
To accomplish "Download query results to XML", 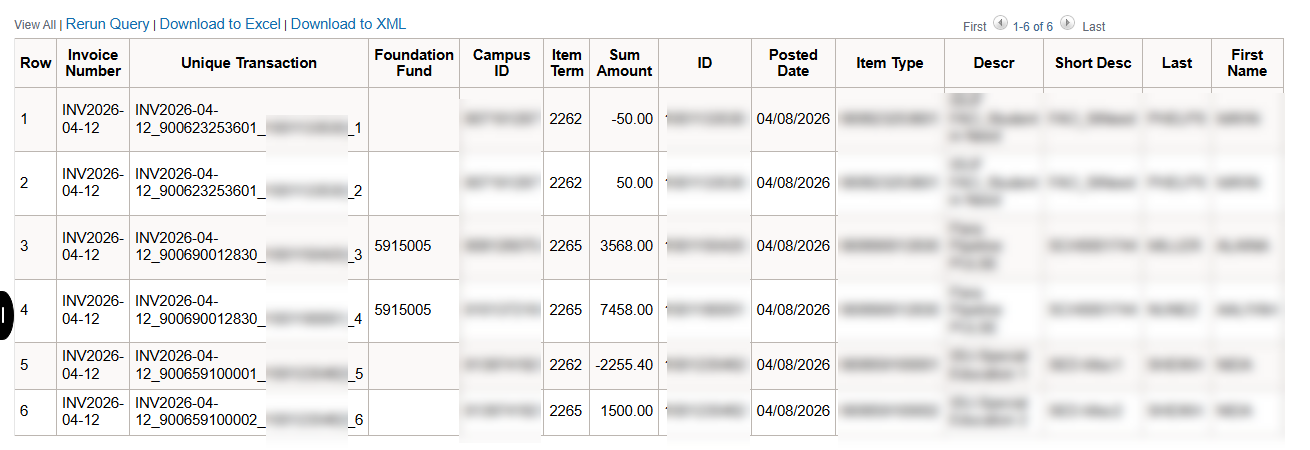I will (348, 24).
